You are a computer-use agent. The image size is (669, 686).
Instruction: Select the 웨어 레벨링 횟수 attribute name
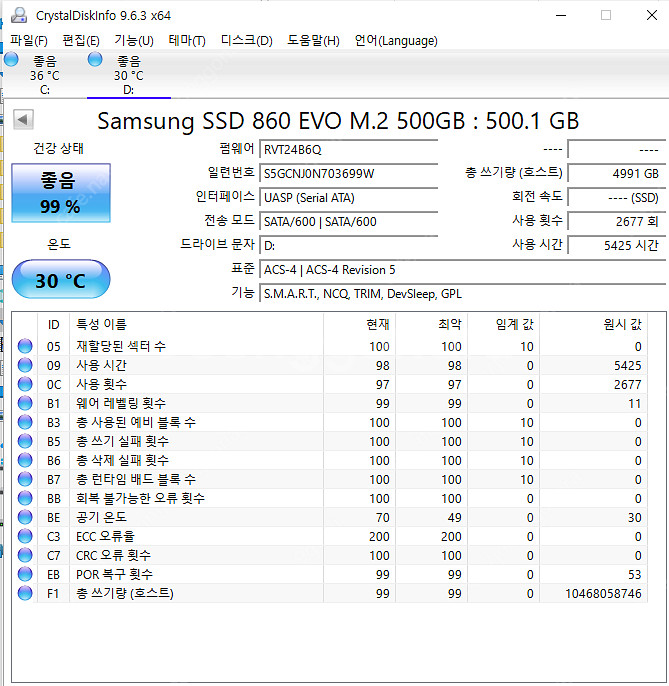pyautogui.click(x=121, y=403)
